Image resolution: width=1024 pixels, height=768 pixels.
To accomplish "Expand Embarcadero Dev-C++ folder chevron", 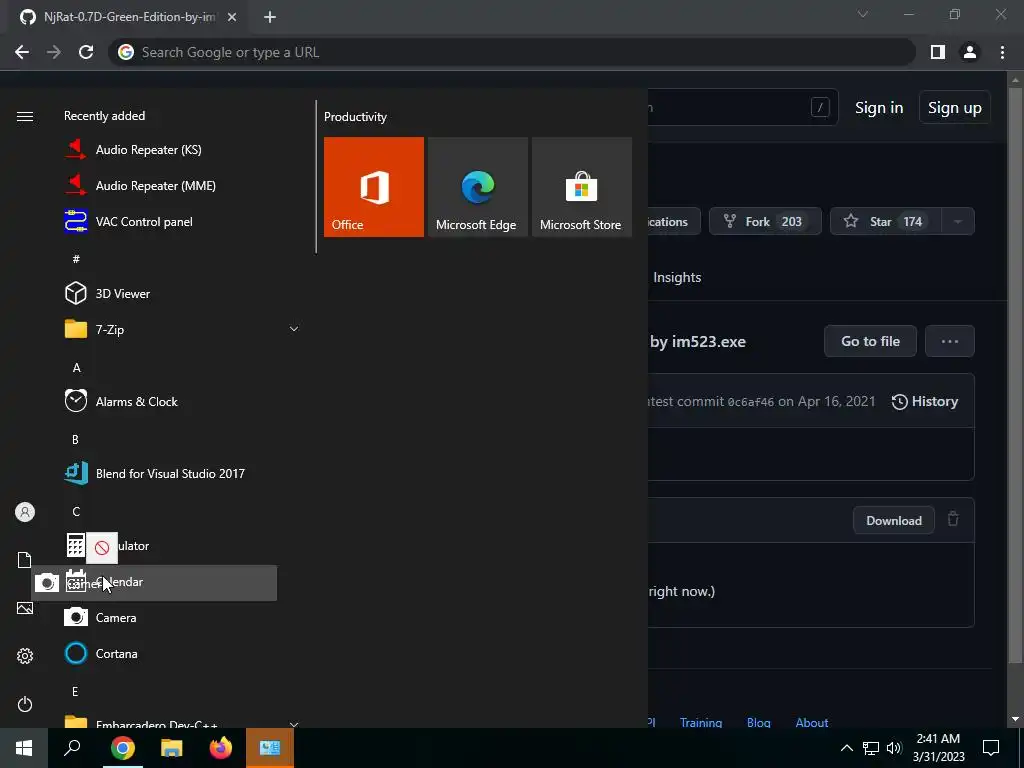I will coord(294,724).
